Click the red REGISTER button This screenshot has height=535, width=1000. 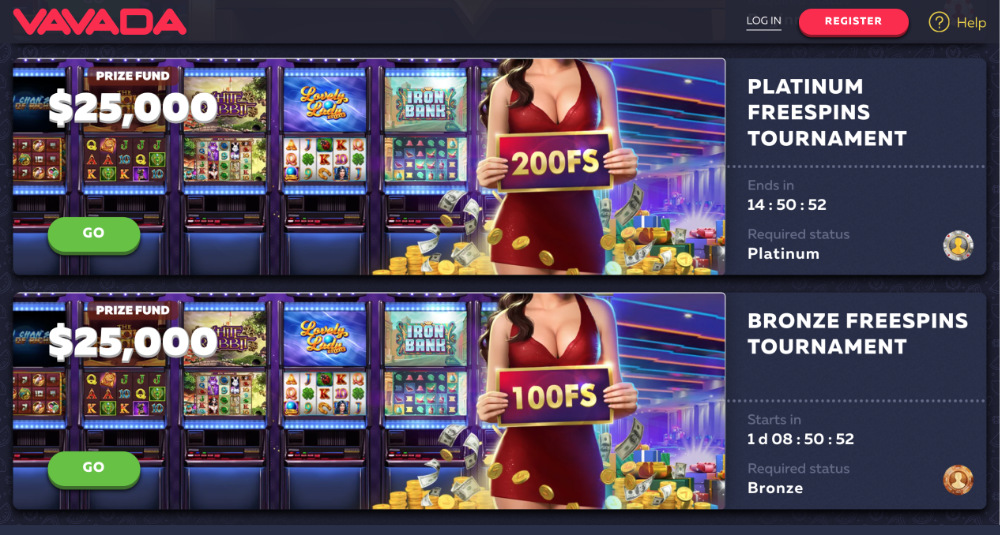(853, 22)
